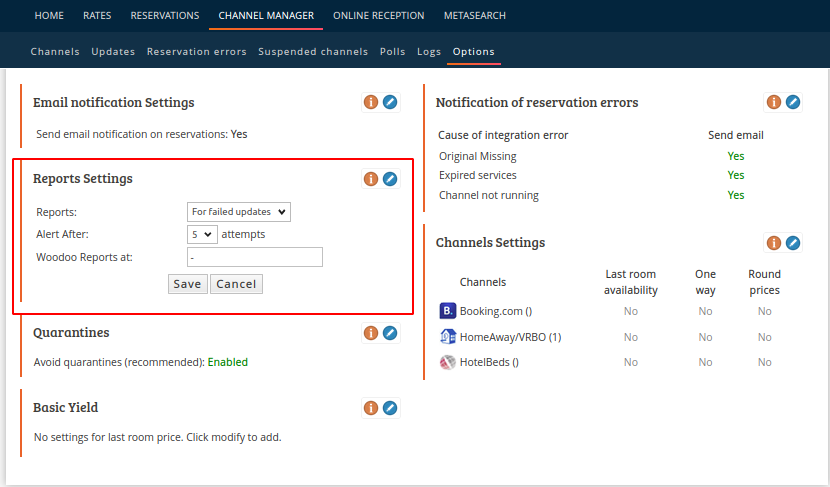Save the Reports Settings
Image resolution: width=830 pixels, height=487 pixels.
(x=187, y=284)
